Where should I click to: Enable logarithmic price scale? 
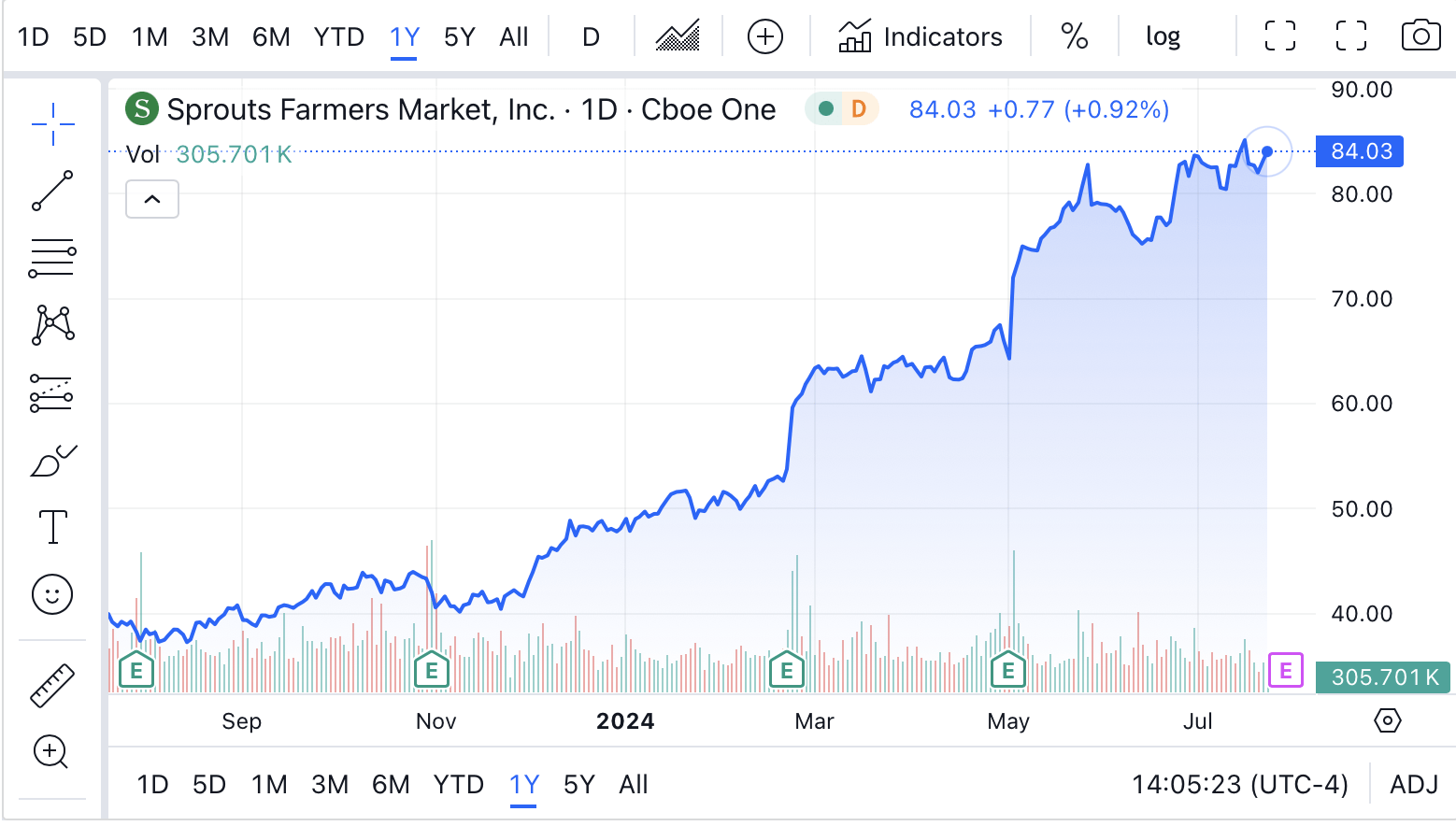click(1162, 35)
